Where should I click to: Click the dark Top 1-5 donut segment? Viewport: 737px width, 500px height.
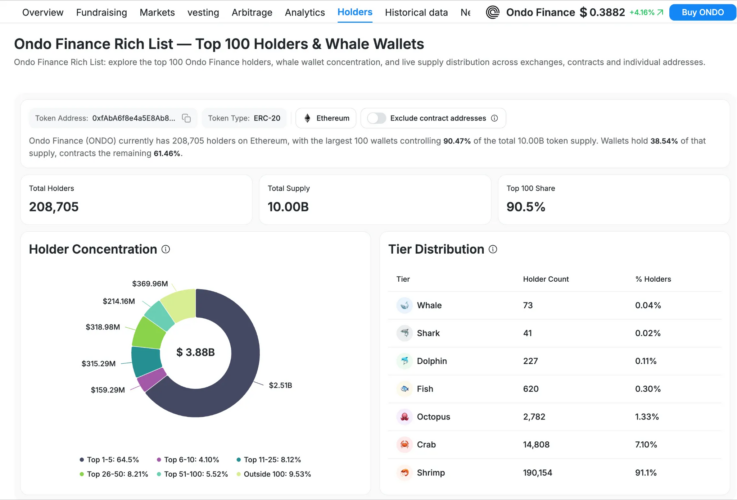point(243,357)
